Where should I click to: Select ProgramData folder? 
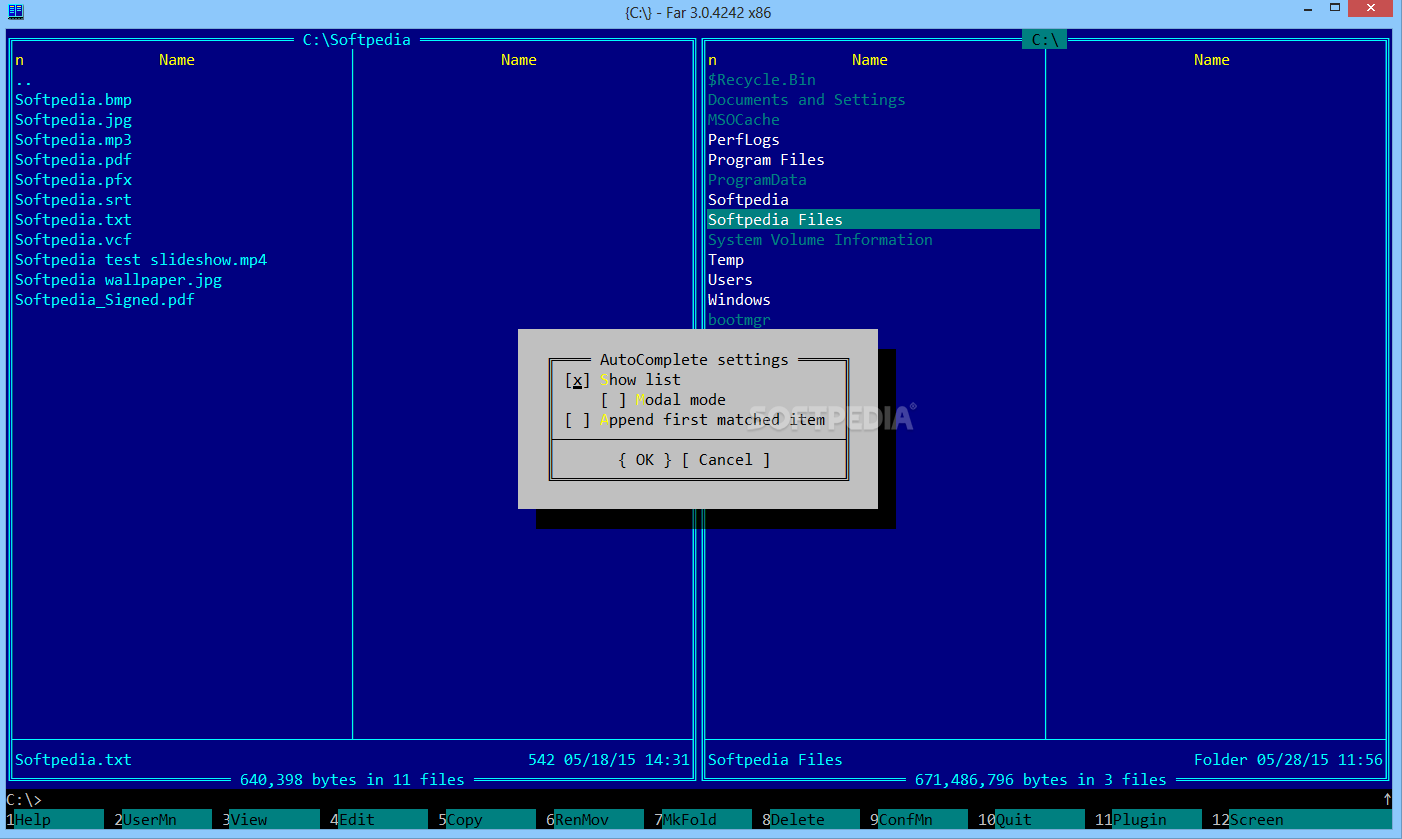(757, 180)
